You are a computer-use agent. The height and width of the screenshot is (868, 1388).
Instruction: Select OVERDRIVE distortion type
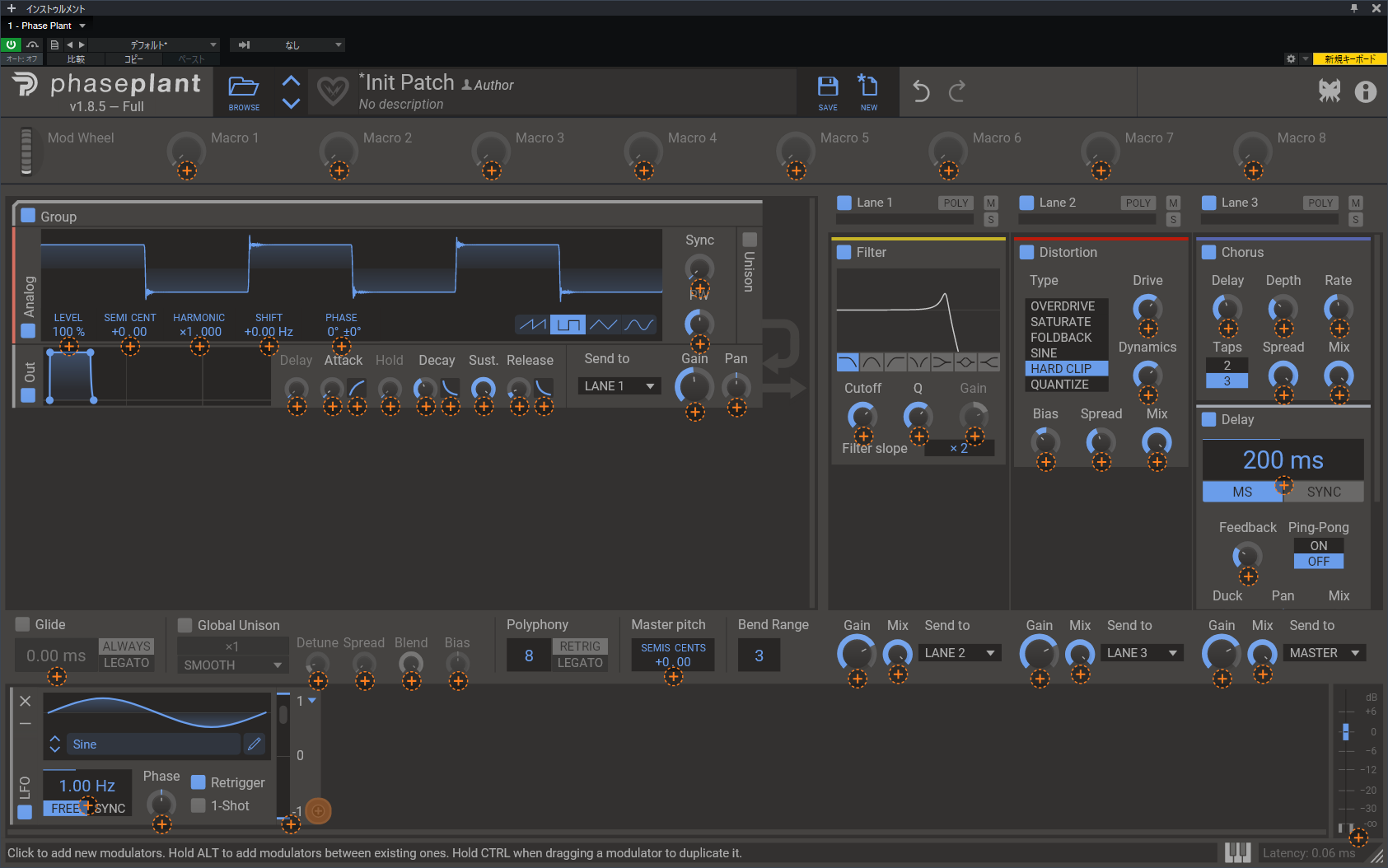(1067, 306)
